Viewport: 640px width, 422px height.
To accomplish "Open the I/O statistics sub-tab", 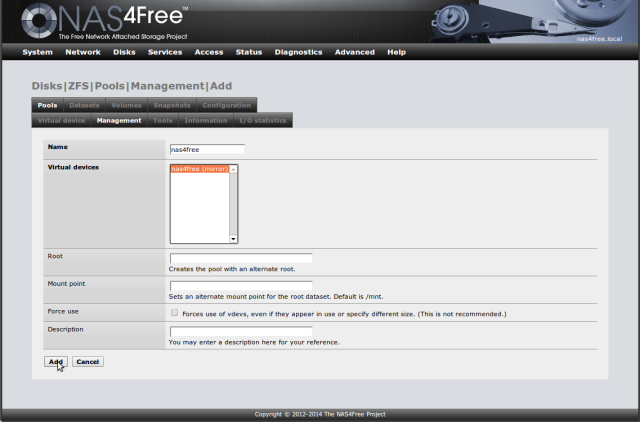I will point(262,120).
